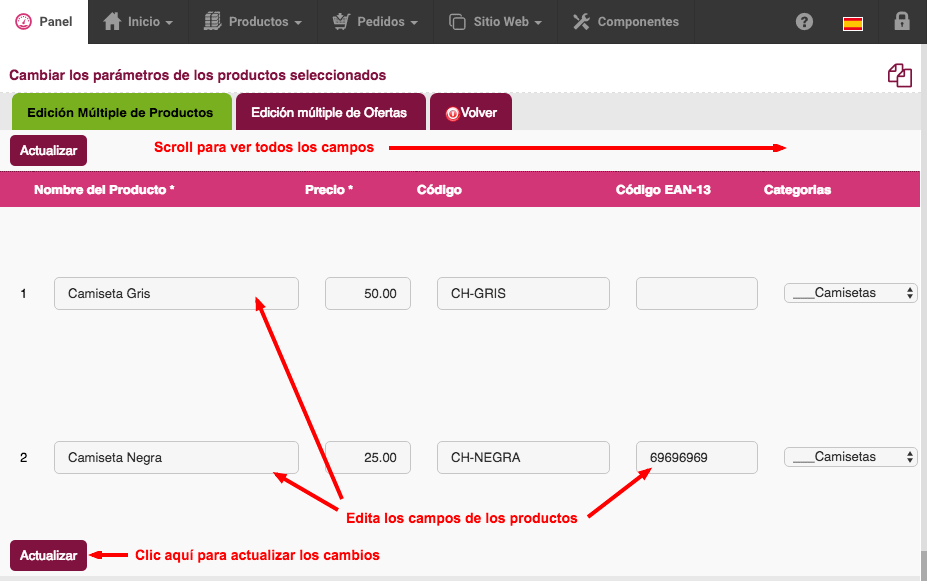
Task: Click the Componentes wrench tools icon
Action: (x=581, y=22)
